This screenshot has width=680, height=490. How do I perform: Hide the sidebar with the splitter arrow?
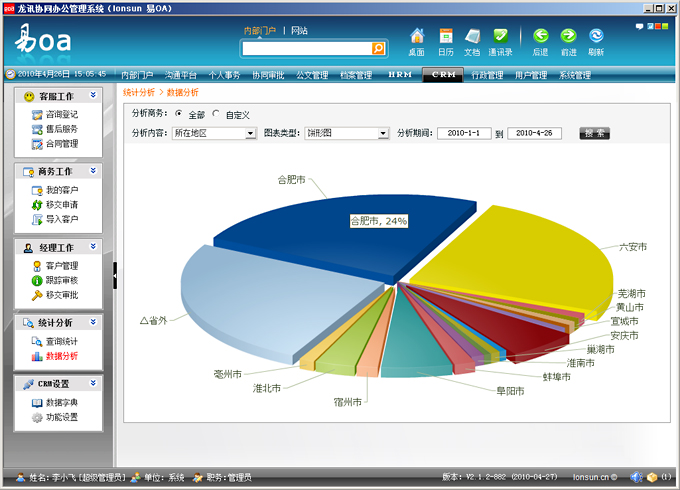(115, 275)
